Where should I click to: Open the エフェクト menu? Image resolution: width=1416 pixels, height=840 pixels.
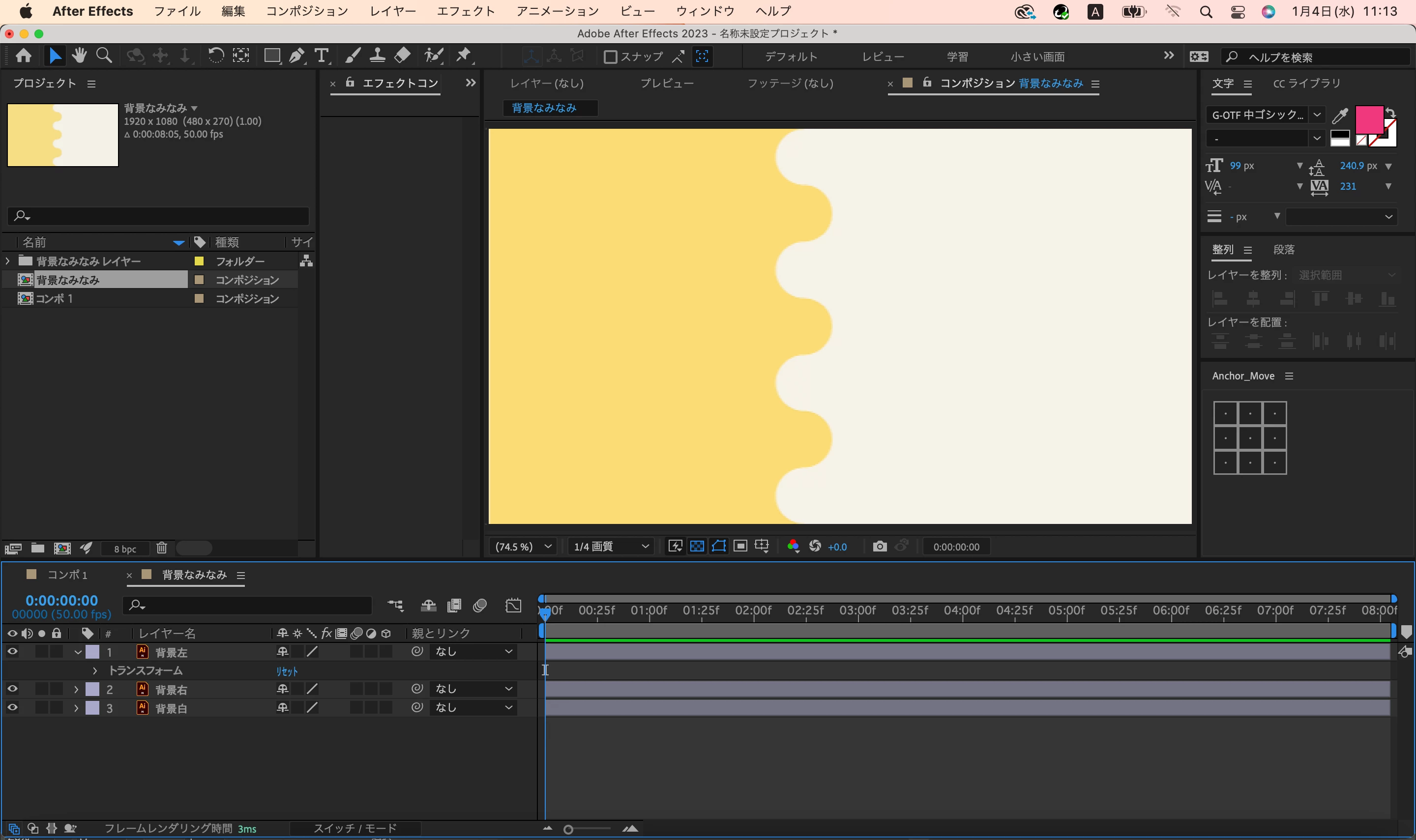pyautogui.click(x=466, y=11)
